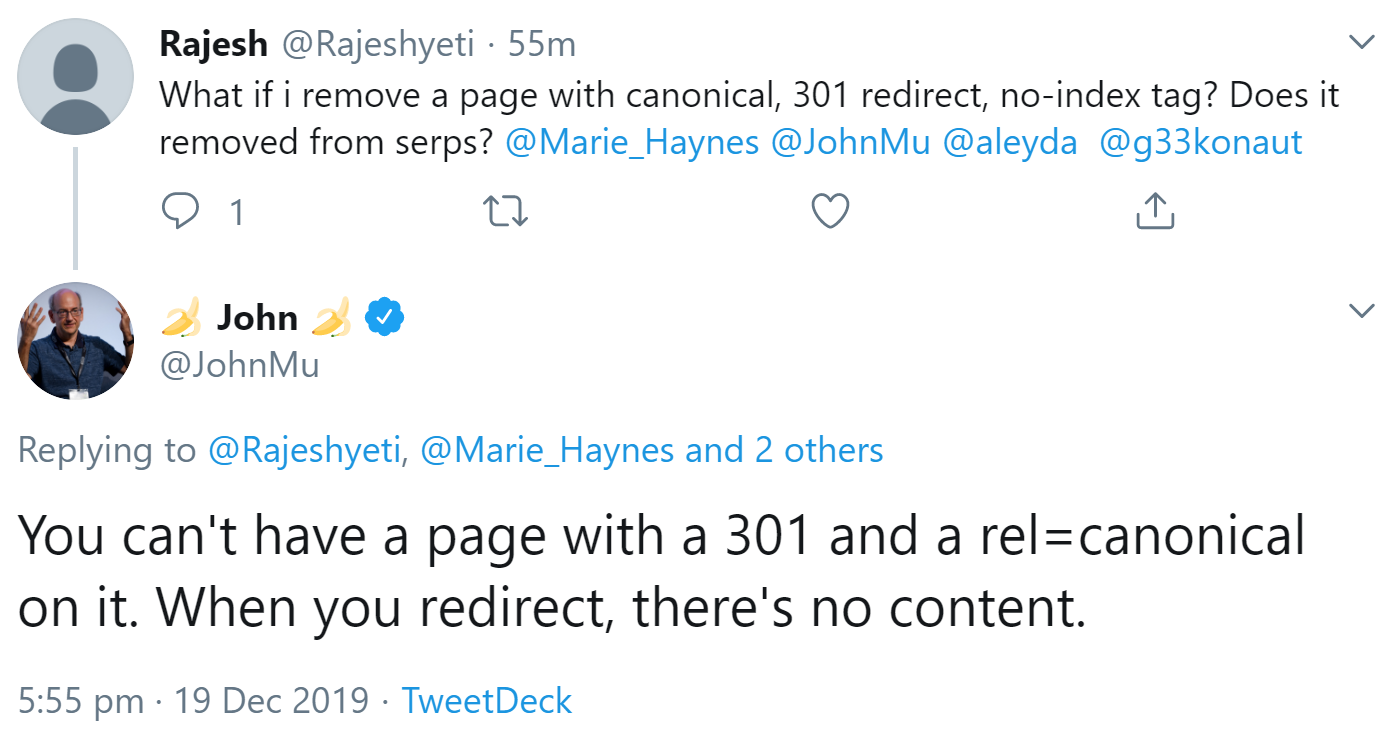Click John's verified badge
The height and width of the screenshot is (751, 1400).
click(x=385, y=315)
